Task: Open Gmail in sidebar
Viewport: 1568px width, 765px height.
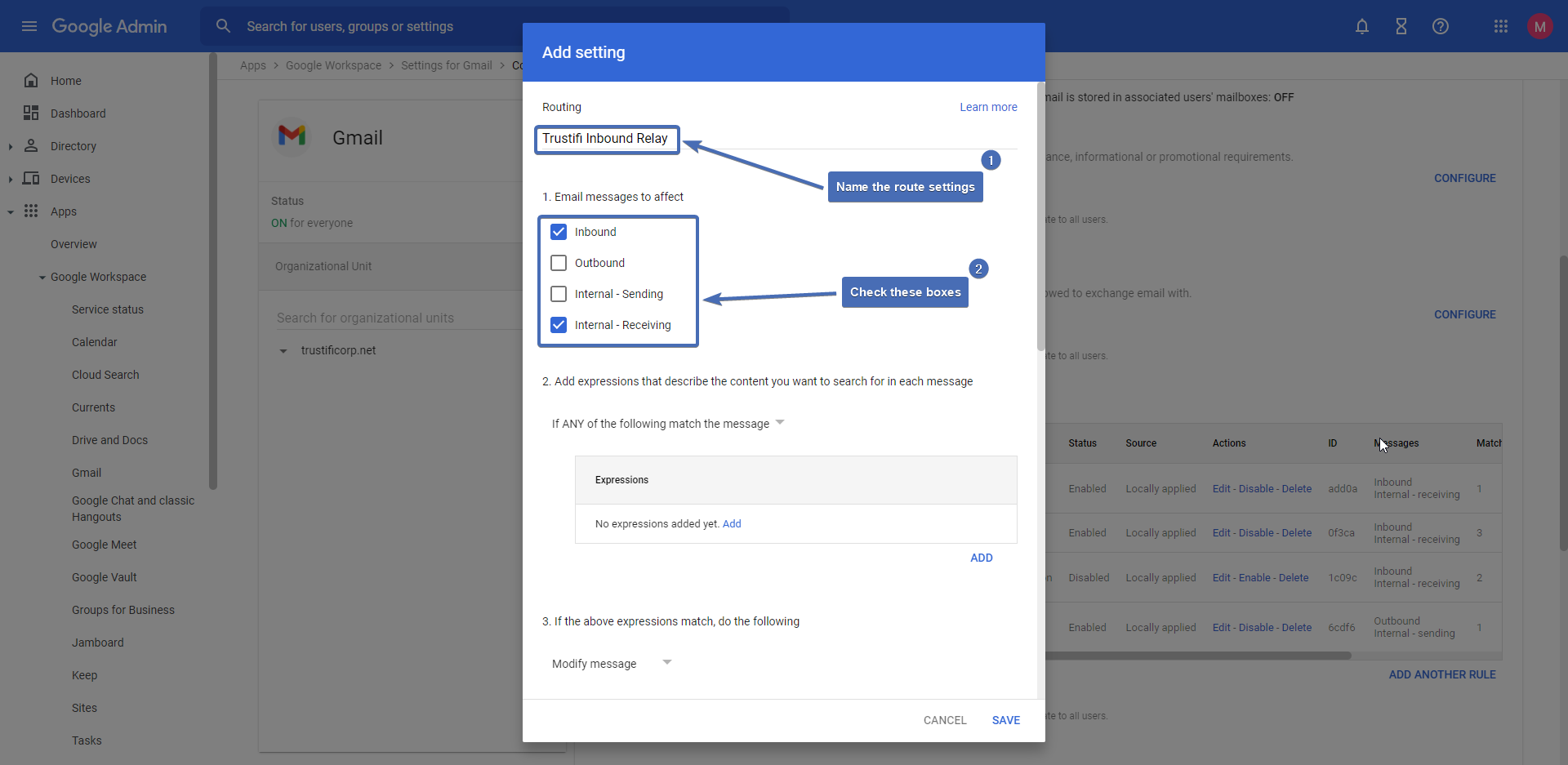Action: tap(87, 473)
